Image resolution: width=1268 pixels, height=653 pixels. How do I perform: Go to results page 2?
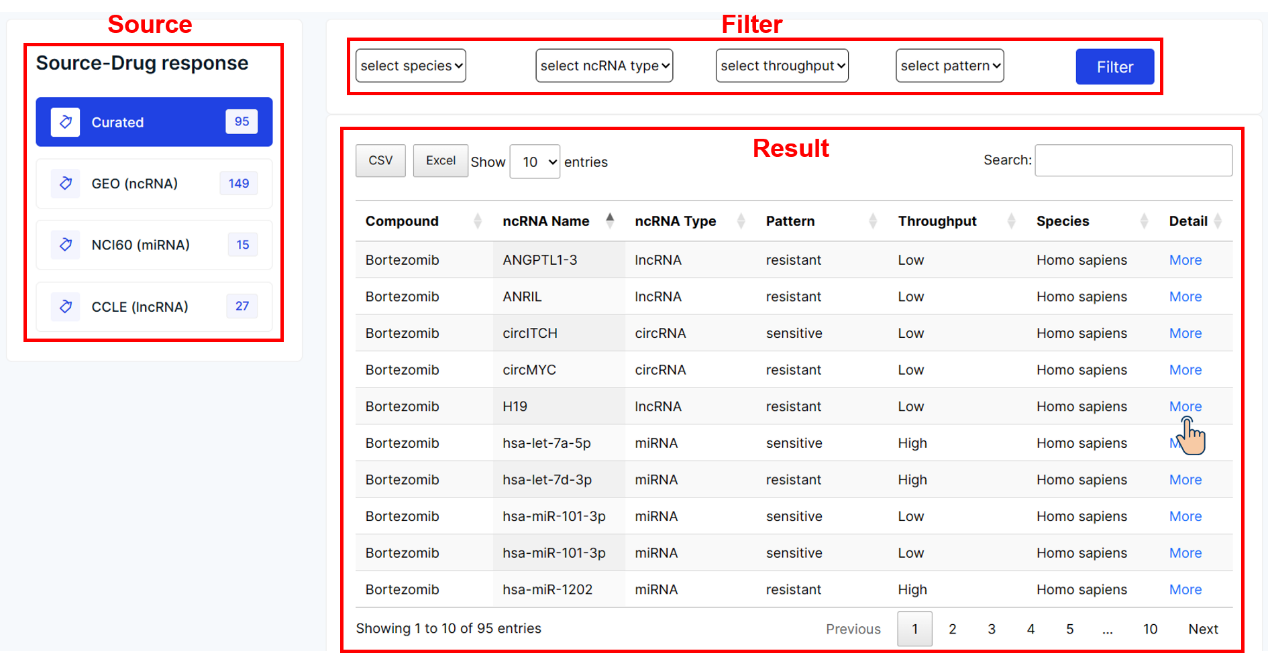click(952, 629)
